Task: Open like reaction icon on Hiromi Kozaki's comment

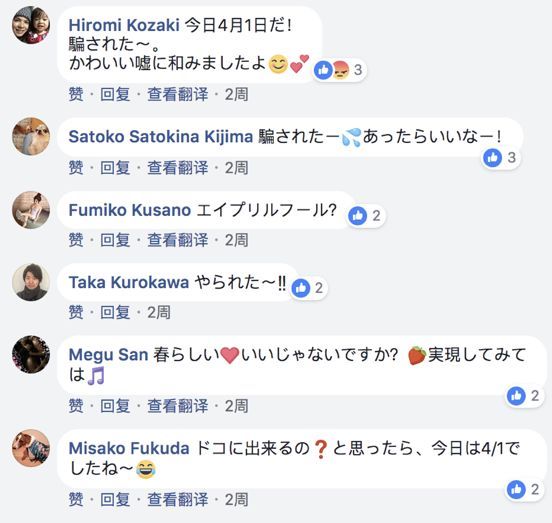Action: 323,70
